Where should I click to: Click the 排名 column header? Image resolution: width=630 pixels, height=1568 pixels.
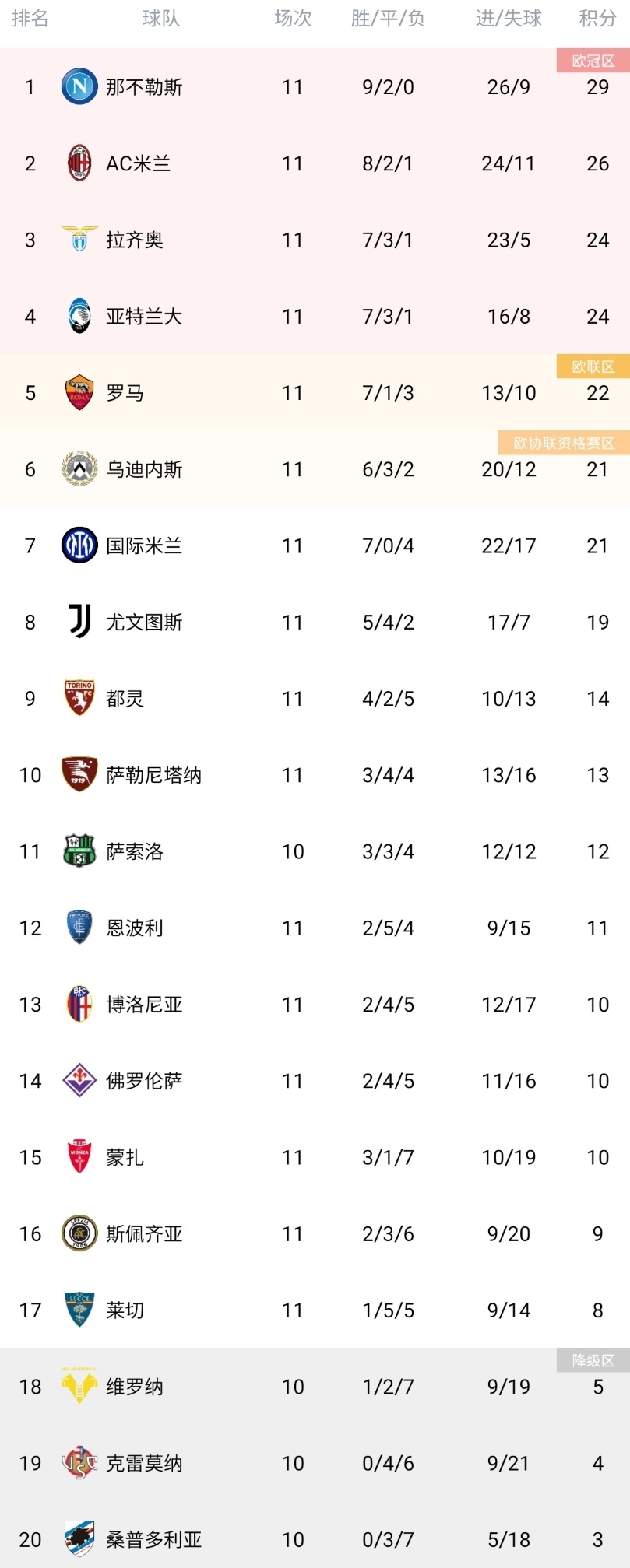30,19
